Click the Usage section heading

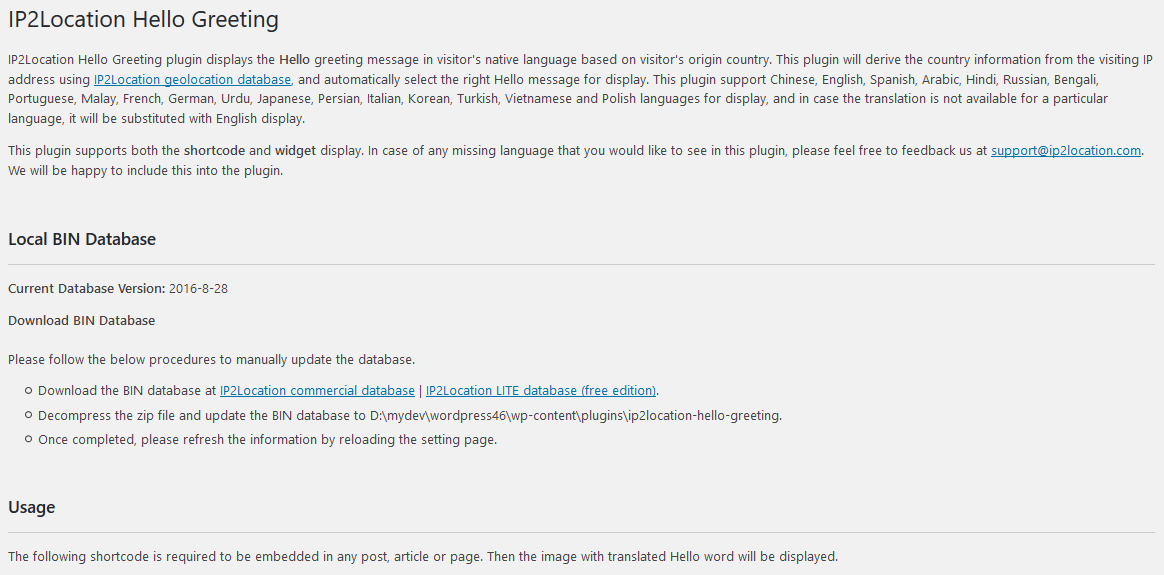pyautogui.click(x=31, y=507)
